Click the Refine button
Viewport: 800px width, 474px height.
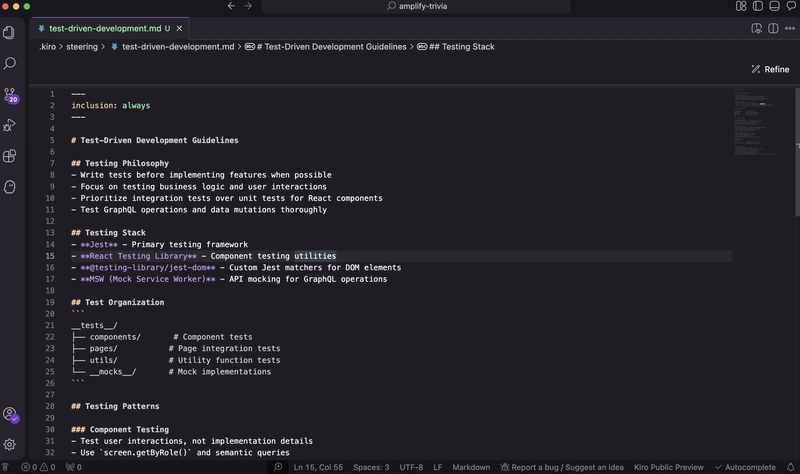770,69
